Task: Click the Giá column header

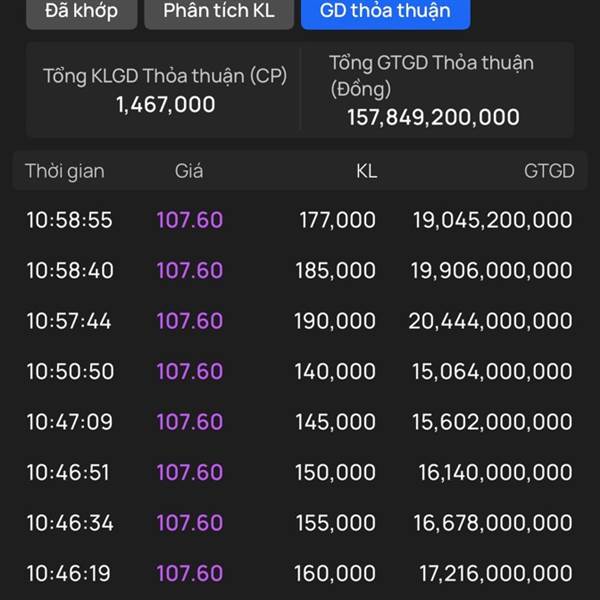Action: [189, 171]
